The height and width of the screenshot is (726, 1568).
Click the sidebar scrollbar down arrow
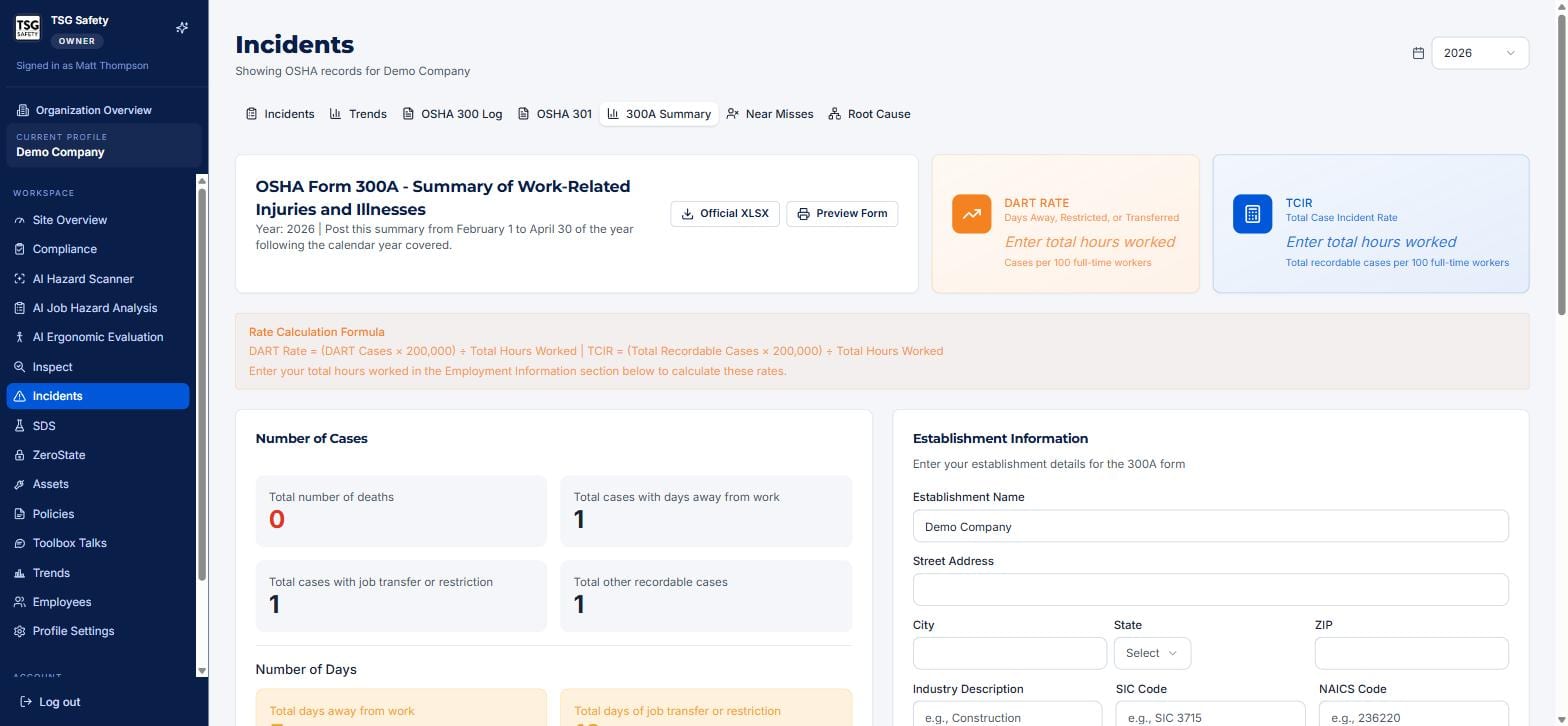202,671
